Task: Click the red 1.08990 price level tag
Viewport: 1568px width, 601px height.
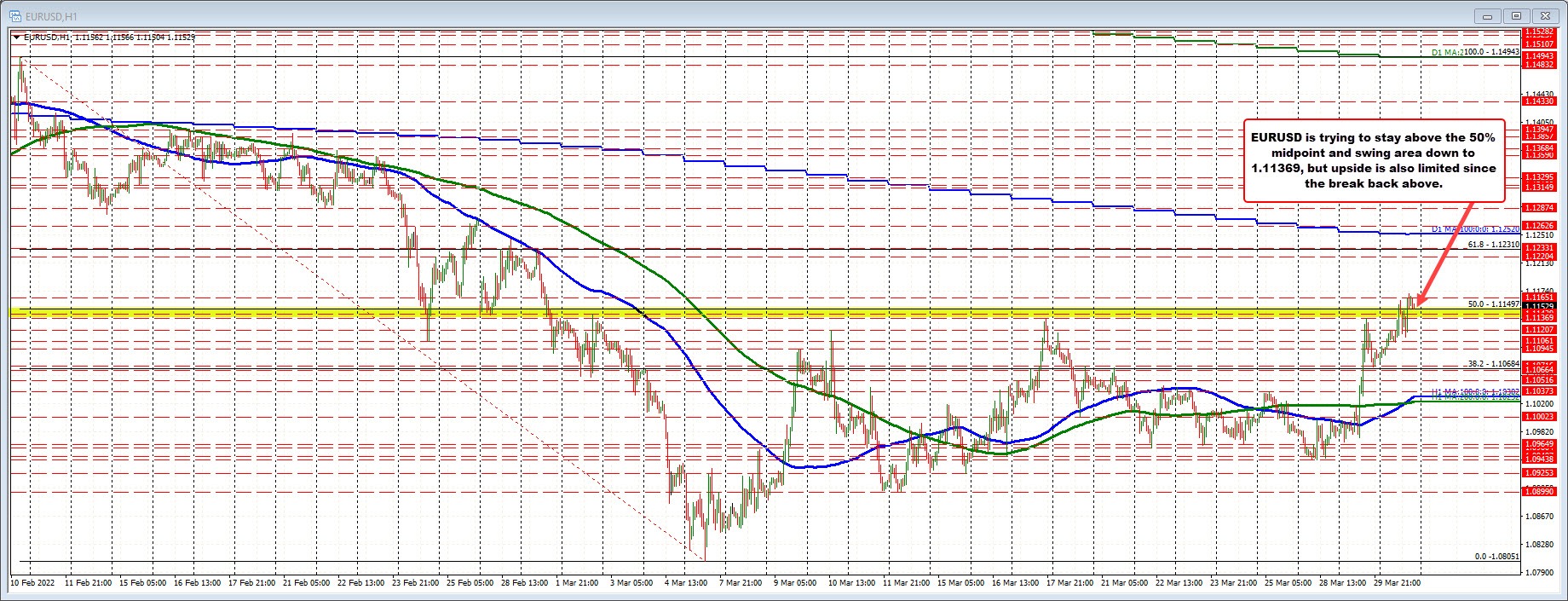Action: click(x=1539, y=491)
